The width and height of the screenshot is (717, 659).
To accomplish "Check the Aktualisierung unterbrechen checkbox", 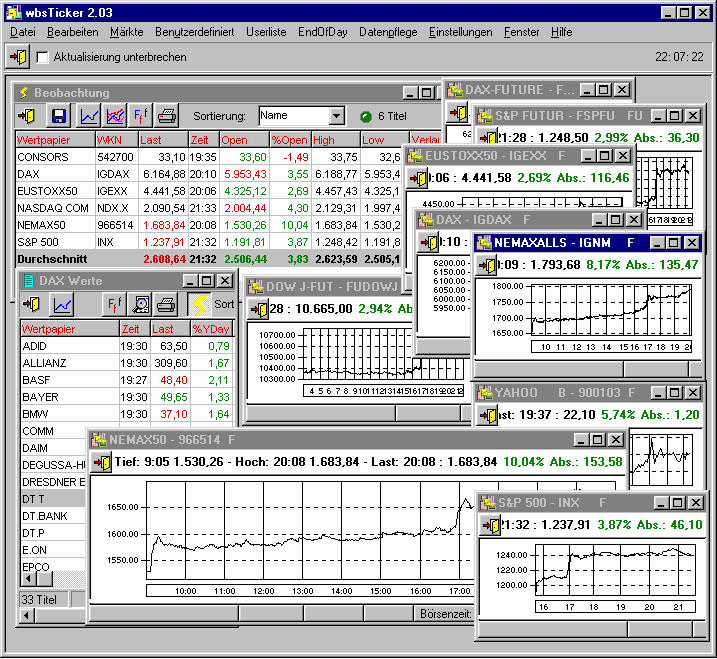I will [42, 58].
